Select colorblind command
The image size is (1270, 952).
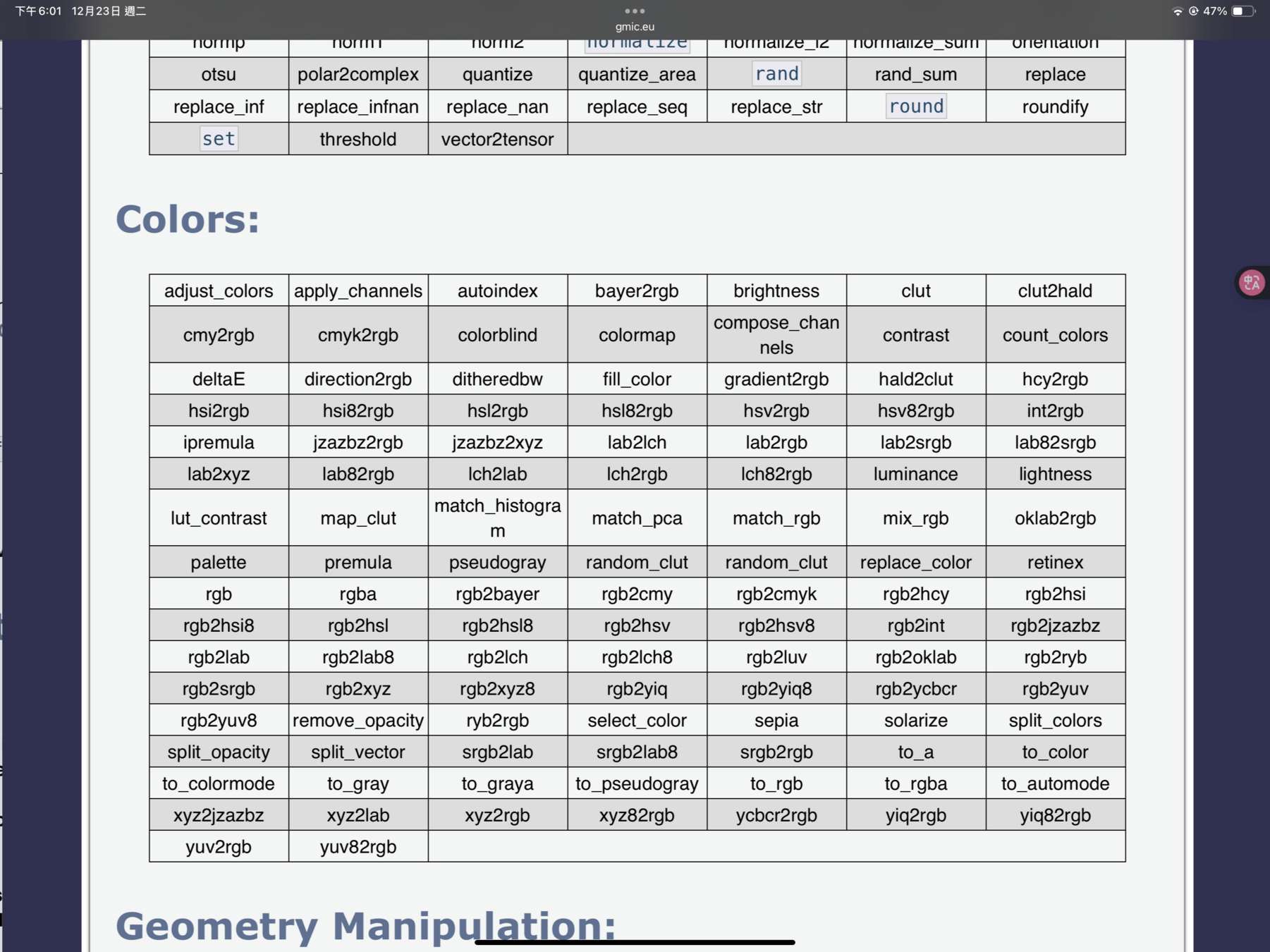[498, 335]
